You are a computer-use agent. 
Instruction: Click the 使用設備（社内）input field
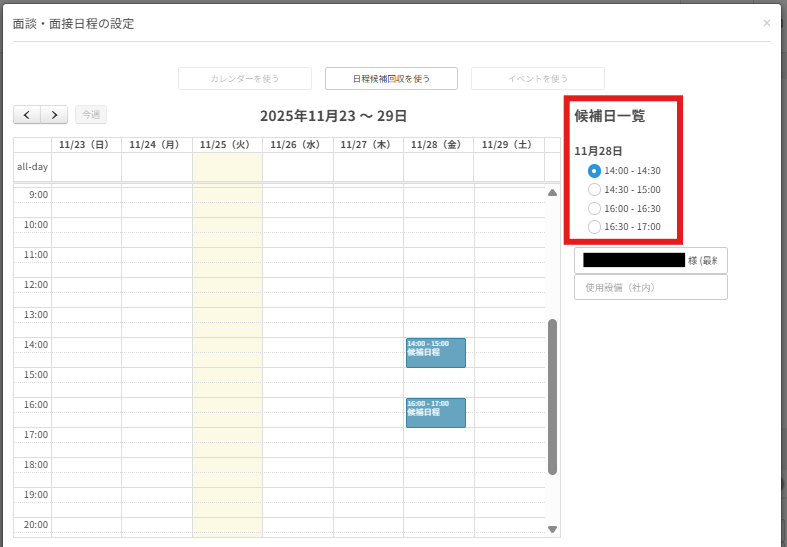pos(650,287)
